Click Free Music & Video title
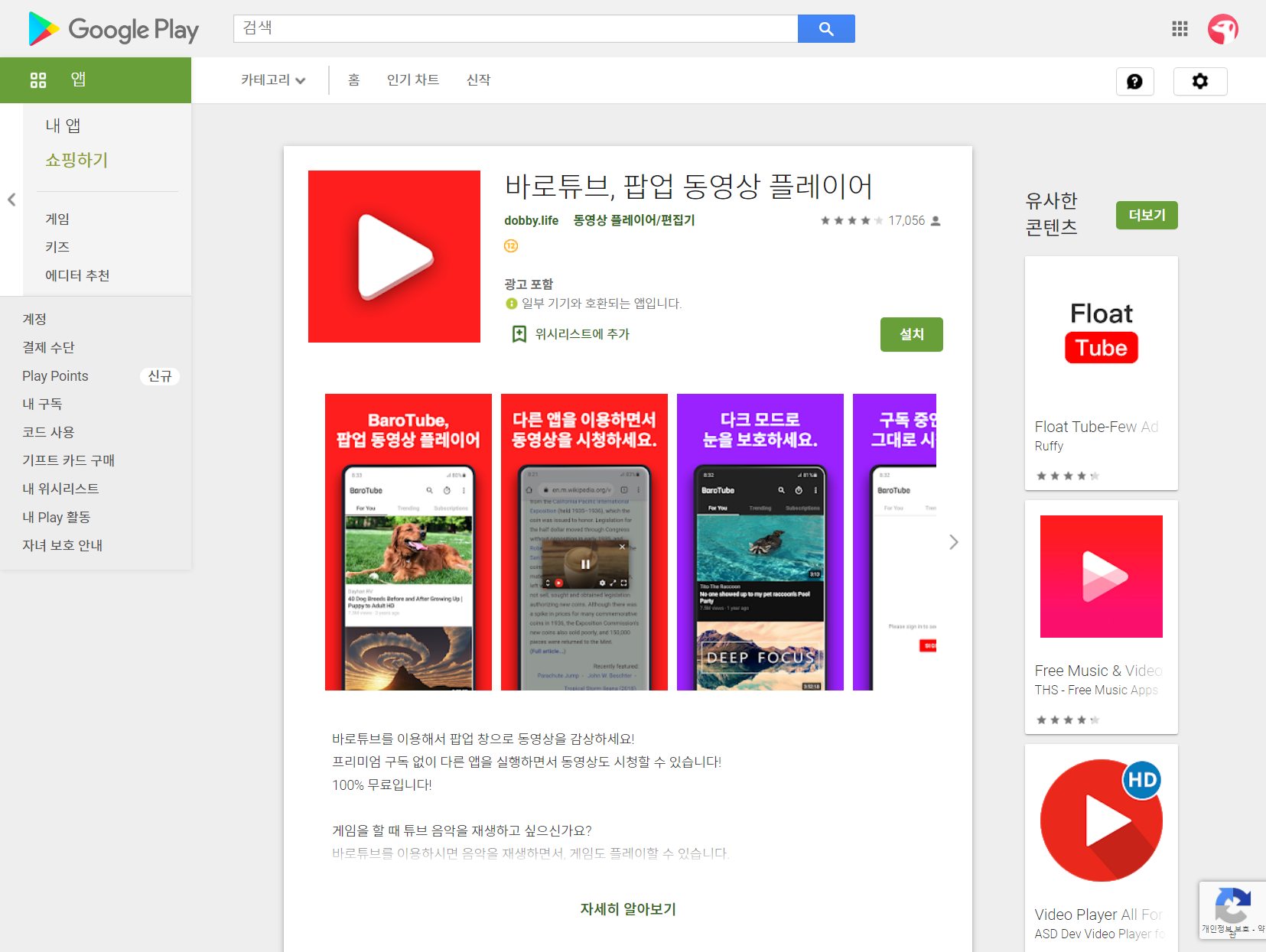The height and width of the screenshot is (952, 1266). coord(1098,671)
